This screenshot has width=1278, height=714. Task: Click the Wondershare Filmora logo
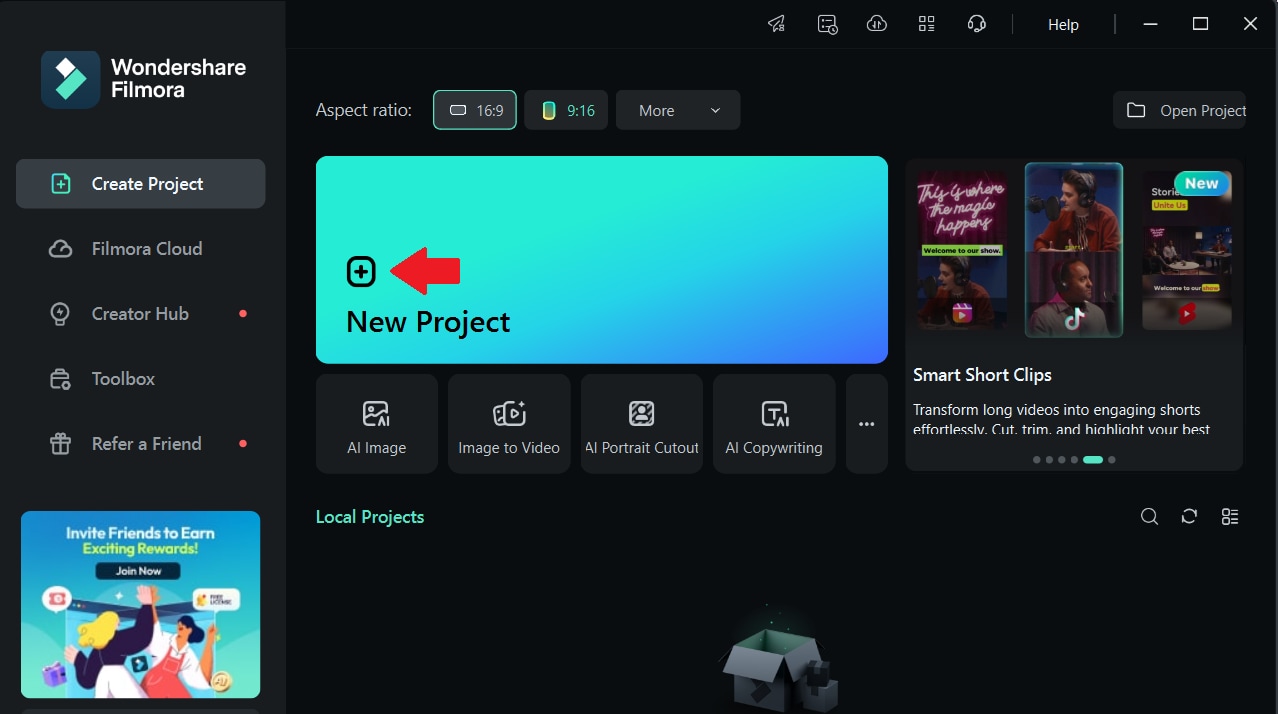[x=70, y=79]
